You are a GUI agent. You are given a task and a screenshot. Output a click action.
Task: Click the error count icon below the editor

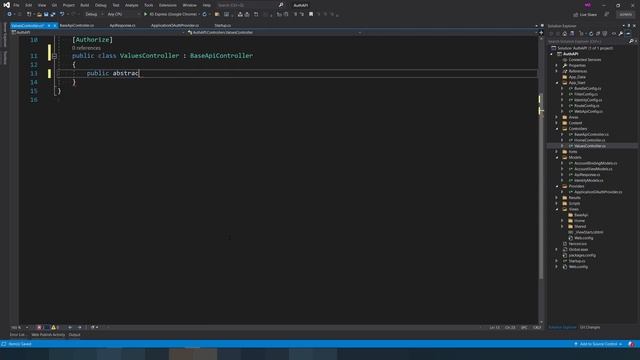(x=39, y=327)
